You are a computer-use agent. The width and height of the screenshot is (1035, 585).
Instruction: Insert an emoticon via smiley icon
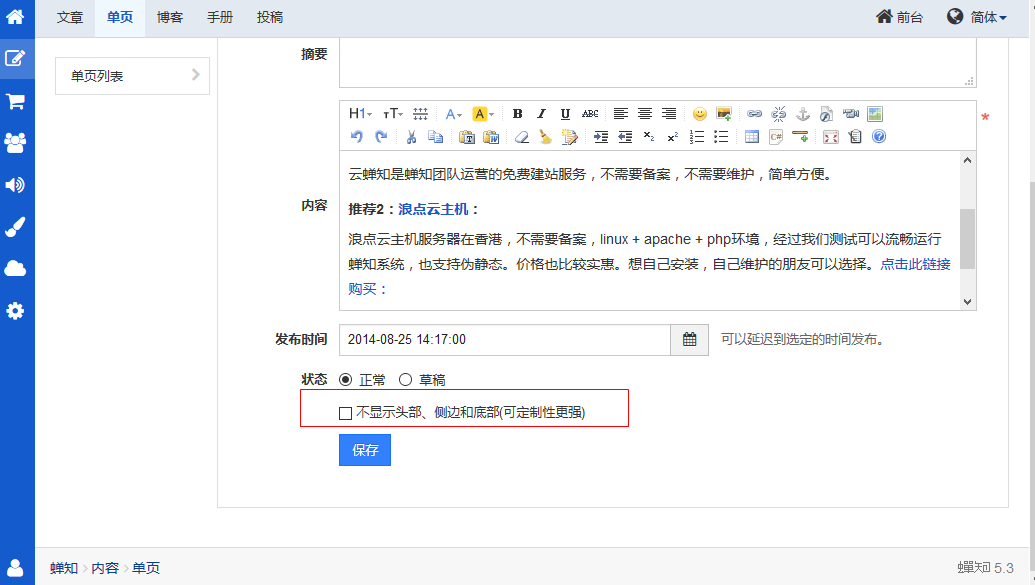(700, 114)
